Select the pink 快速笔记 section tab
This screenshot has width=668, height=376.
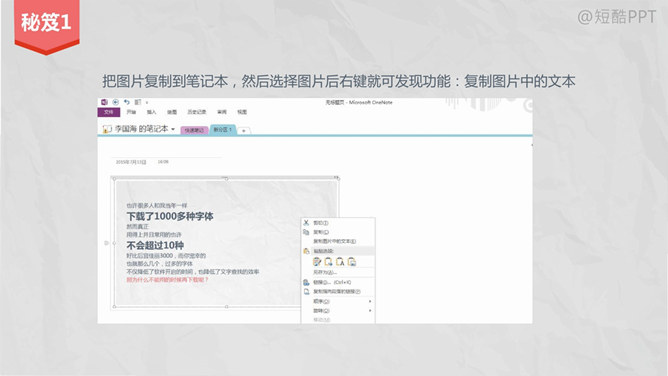click(x=194, y=130)
